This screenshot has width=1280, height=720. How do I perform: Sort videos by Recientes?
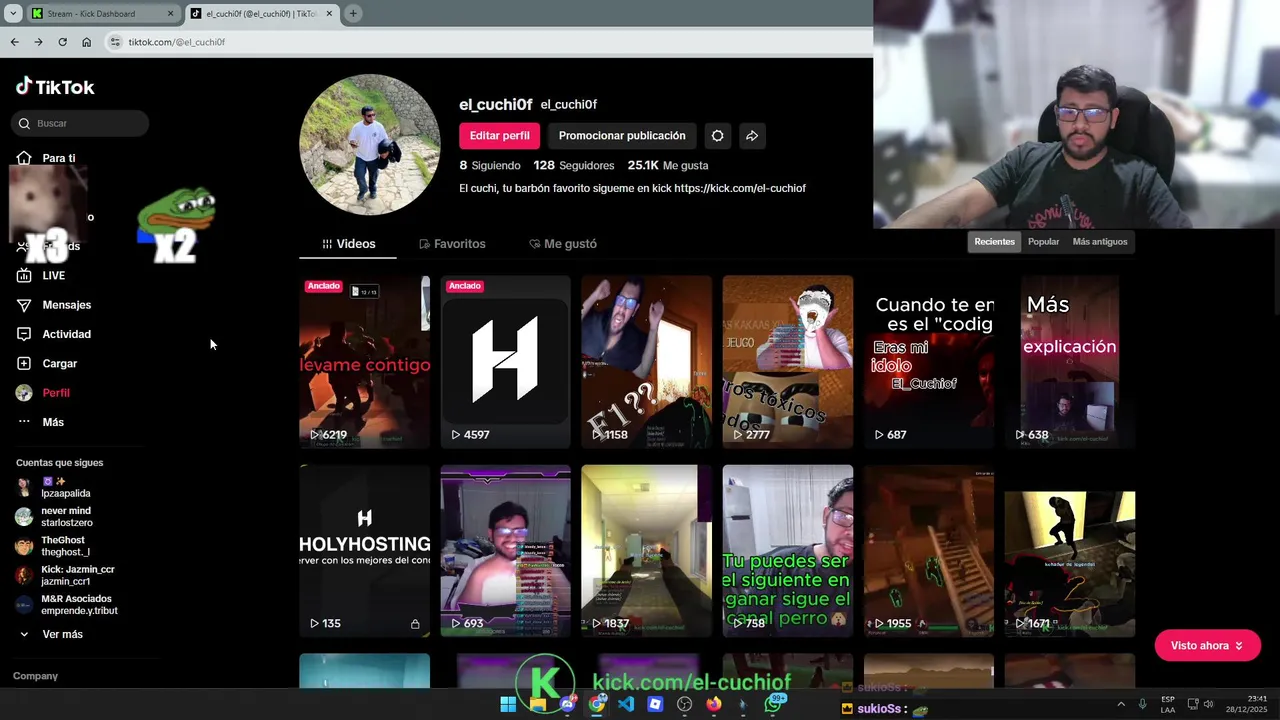click(994, 242)
